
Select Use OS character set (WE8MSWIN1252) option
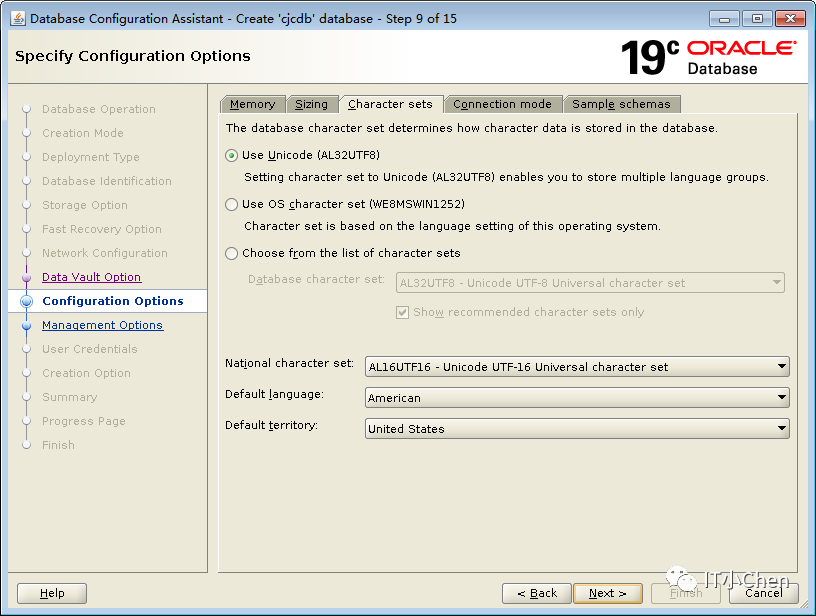(232, 204)
